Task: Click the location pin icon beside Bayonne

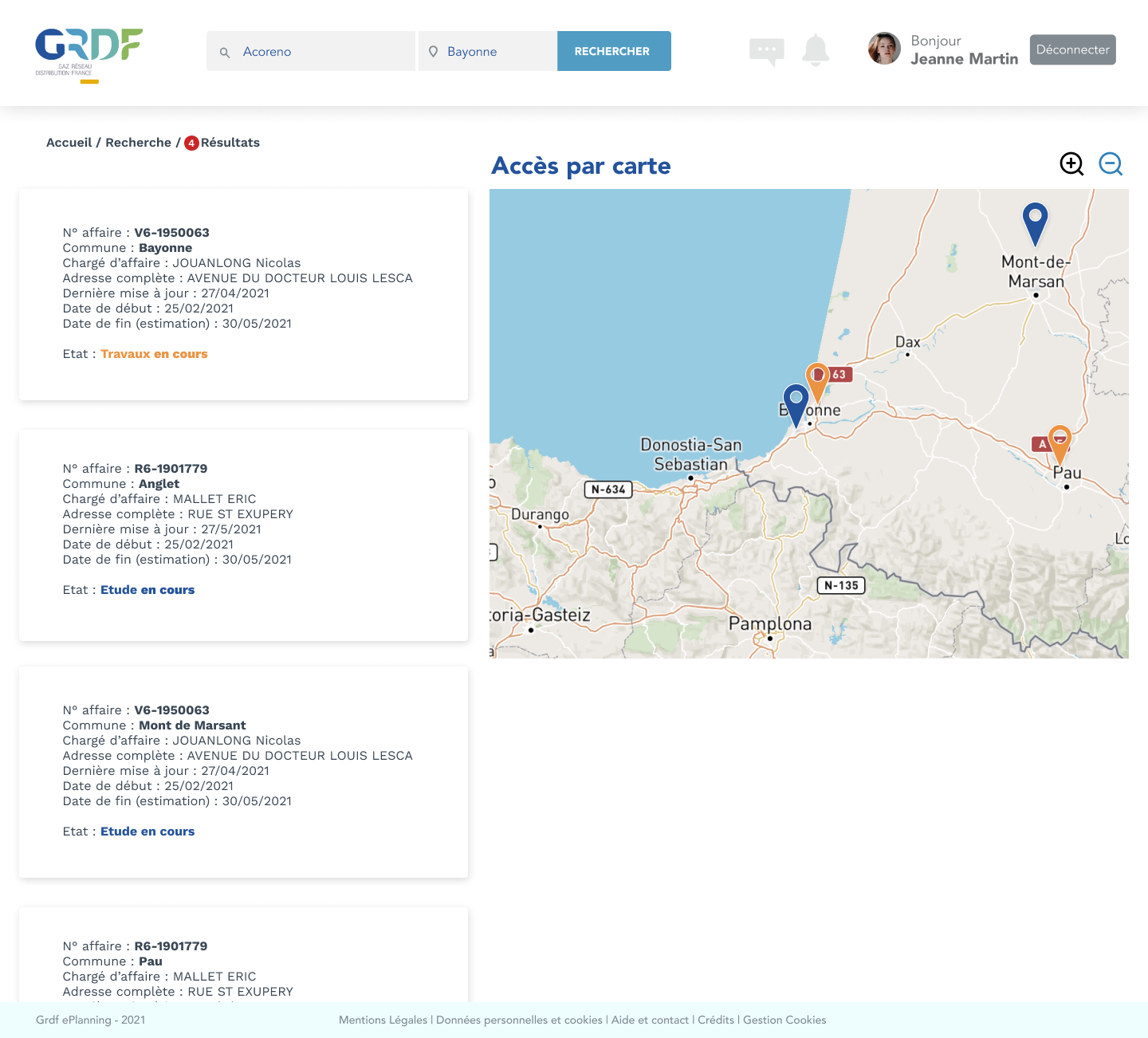Action: pos(434,52)
